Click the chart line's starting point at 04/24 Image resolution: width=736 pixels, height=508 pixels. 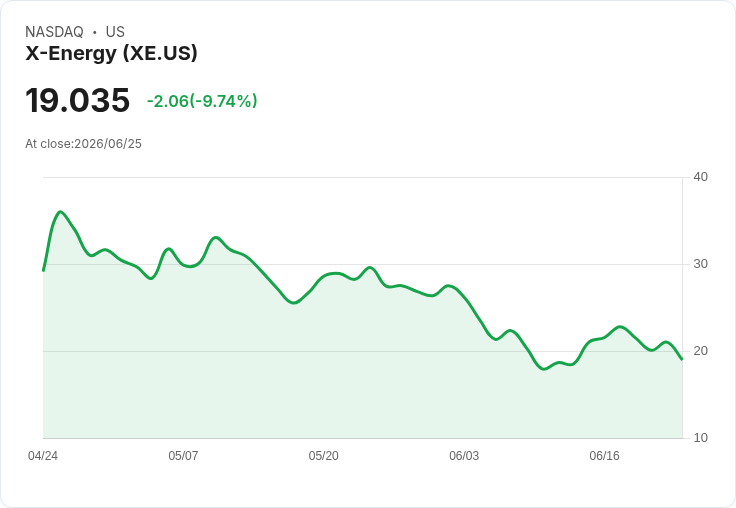pos(43,270)
